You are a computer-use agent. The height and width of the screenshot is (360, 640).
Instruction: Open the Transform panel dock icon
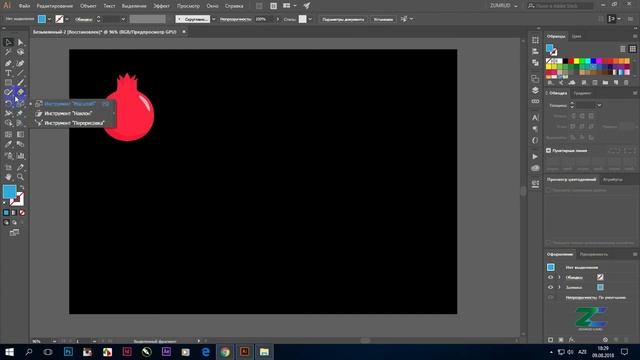point(535,40)
